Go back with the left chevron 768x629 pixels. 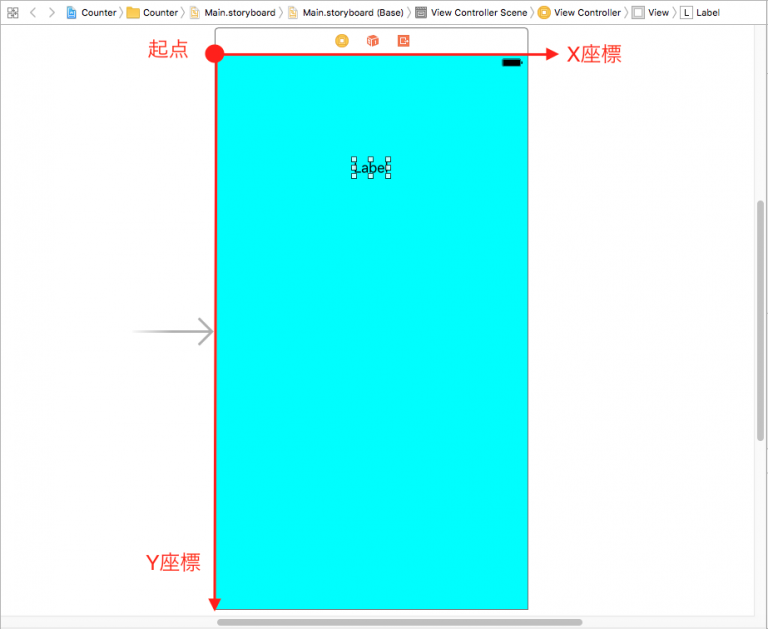[x=33, y=13]
